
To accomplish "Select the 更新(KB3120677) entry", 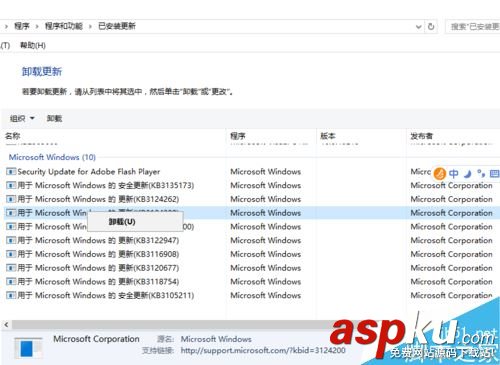I will point(98,268).
